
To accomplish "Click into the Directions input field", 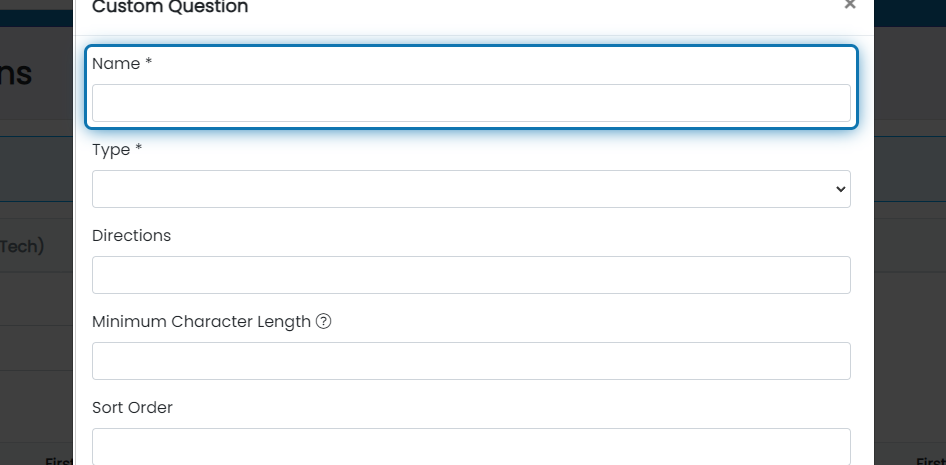I will 471,275.
